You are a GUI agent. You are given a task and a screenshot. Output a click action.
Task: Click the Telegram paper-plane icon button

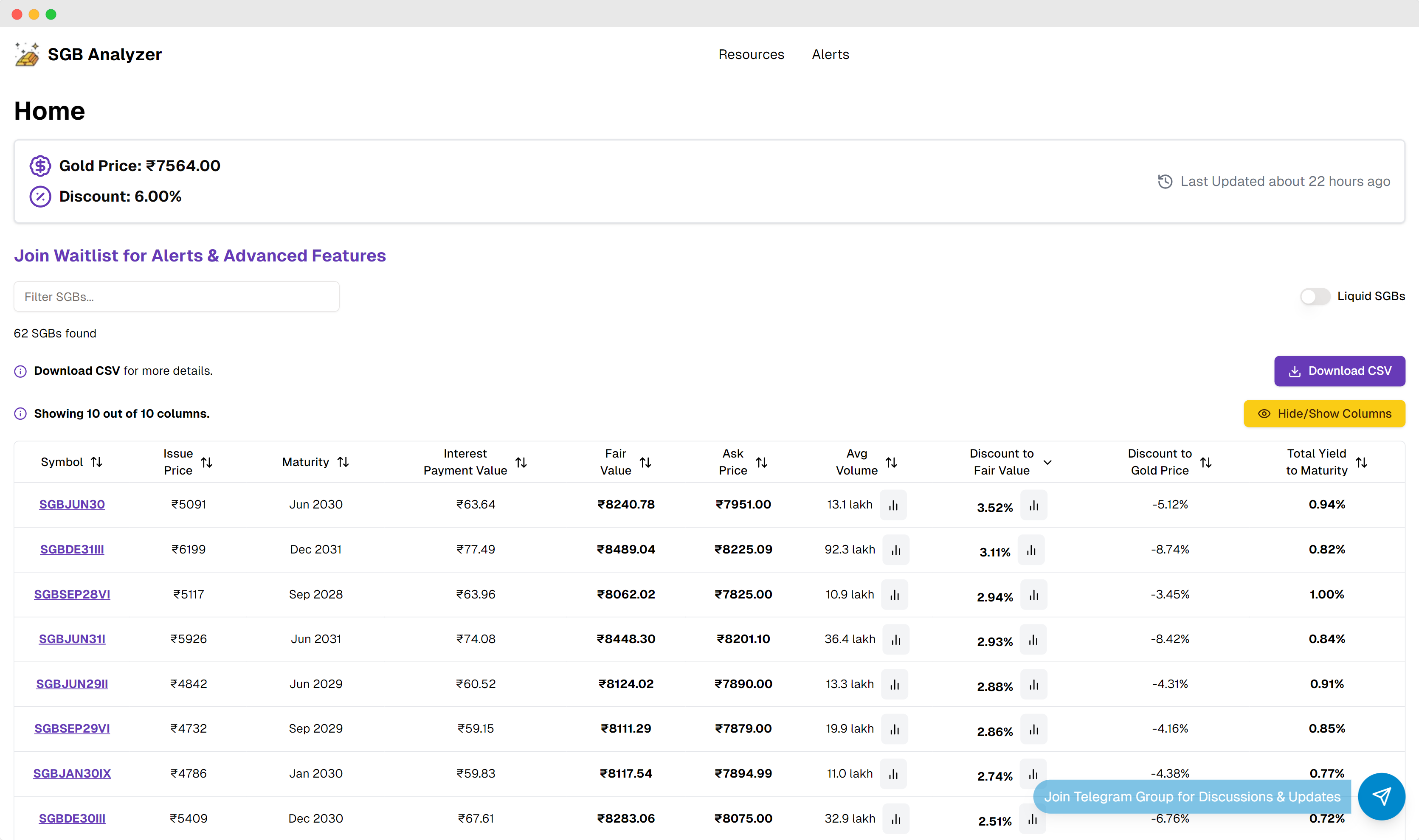pos(1381,796)
